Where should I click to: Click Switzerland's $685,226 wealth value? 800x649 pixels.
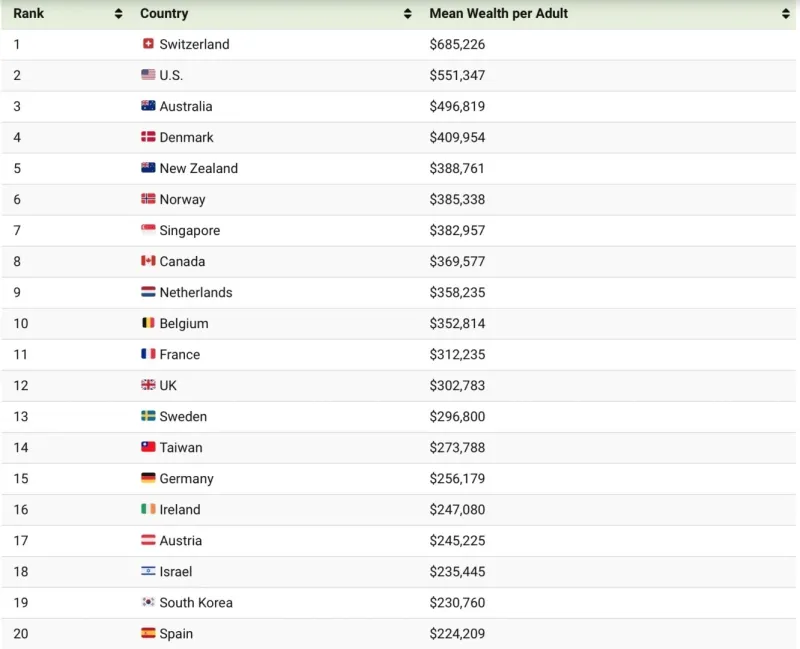[x=457, y=44]
